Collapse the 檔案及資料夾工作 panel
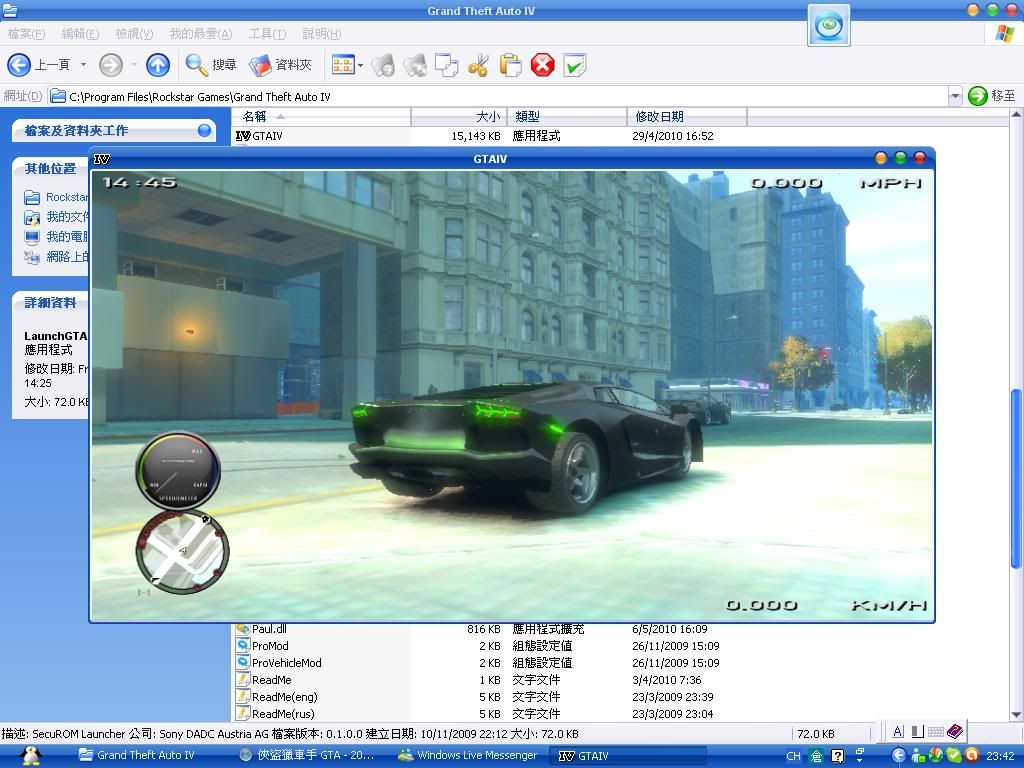Image resolution: width=1024 pixels, height=768 pixels. [204, 130]
